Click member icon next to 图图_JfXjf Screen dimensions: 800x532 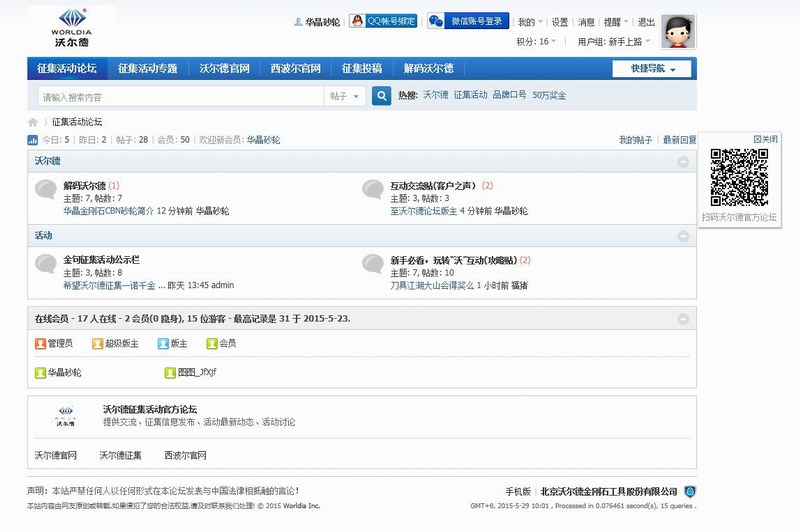pos(170,373)
